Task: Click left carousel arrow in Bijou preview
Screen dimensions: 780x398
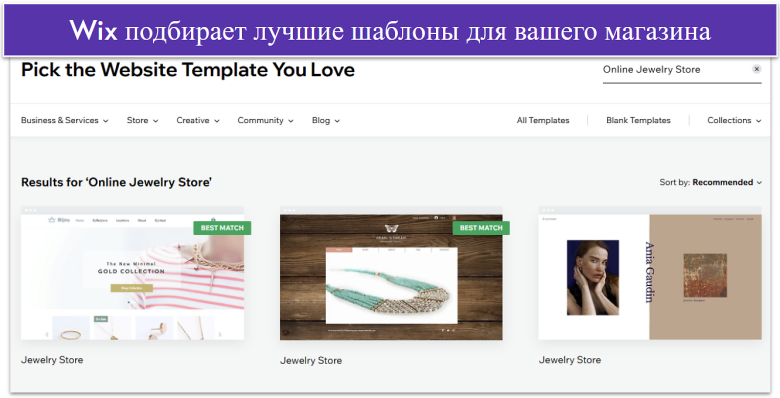Action: pos(47,334)
